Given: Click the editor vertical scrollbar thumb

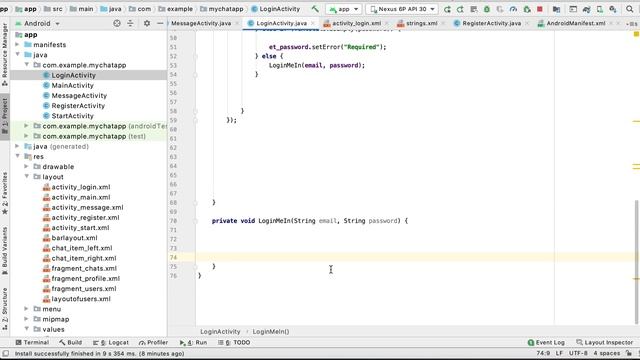Looking at the screenshot, I should pyautogui.click(x=636, y=261).
